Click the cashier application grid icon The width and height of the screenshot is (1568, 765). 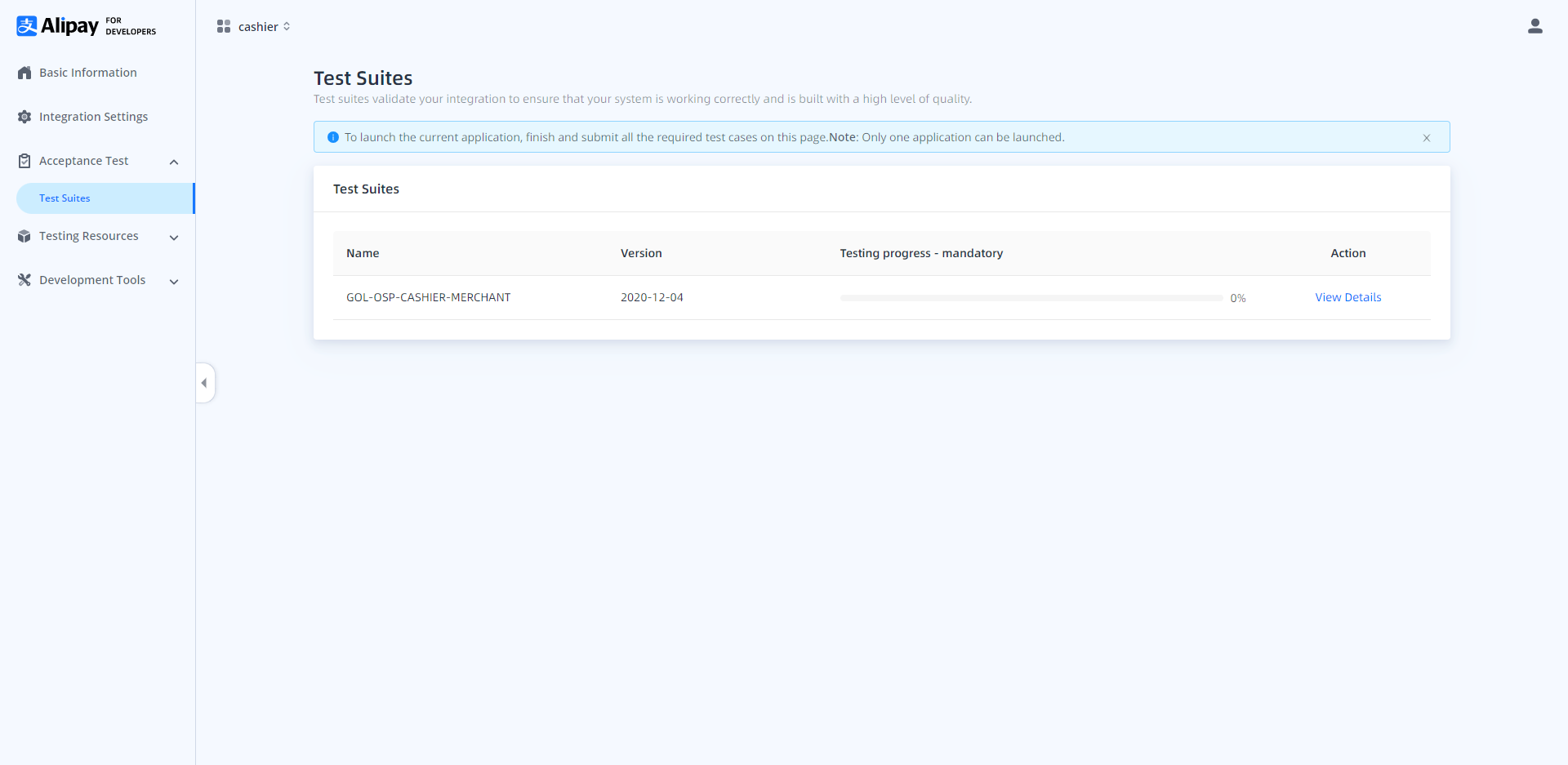pos(224,27)
